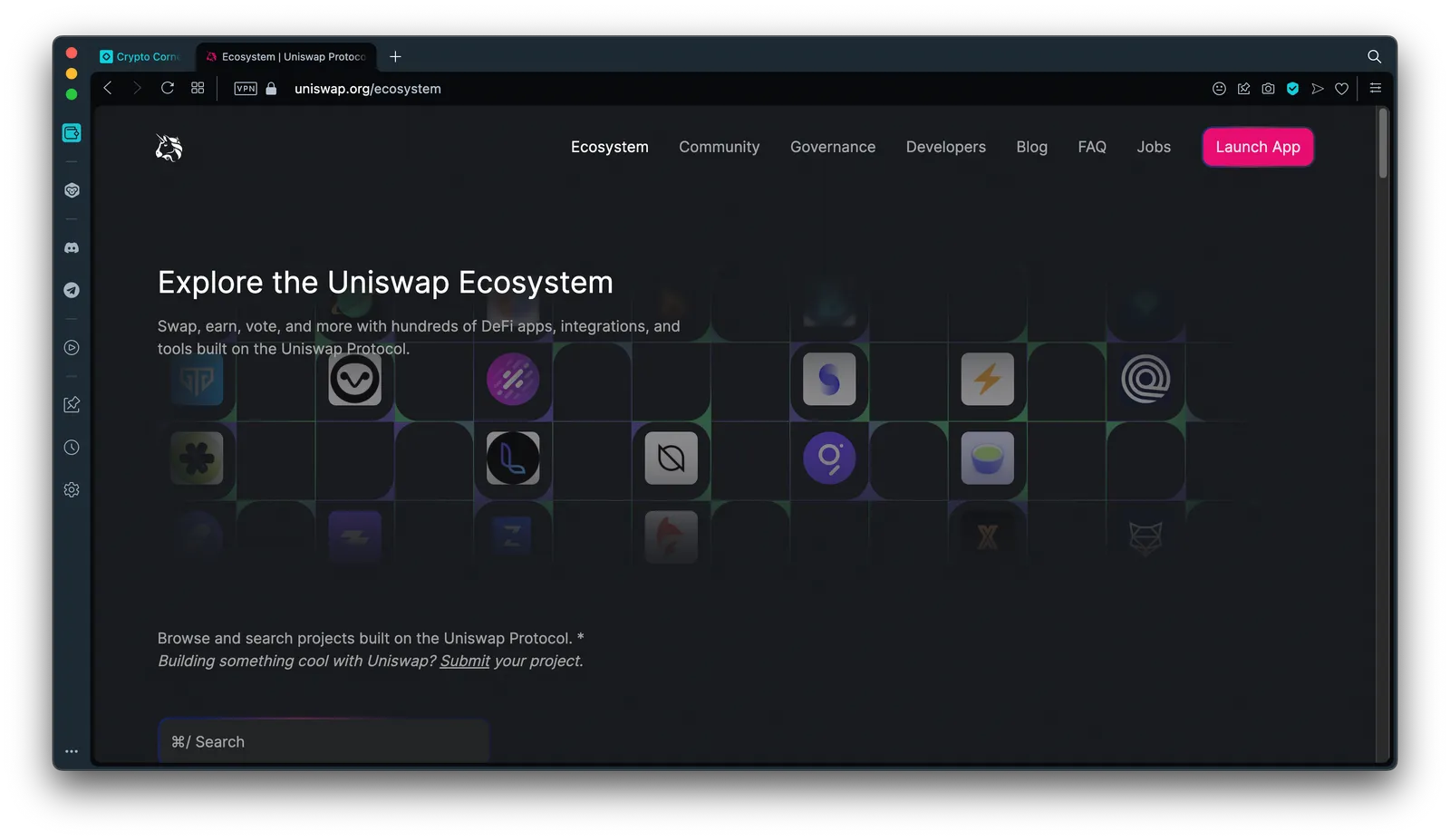
Task: Open browsing history clock icon
Action: click(x=72, y=447)
